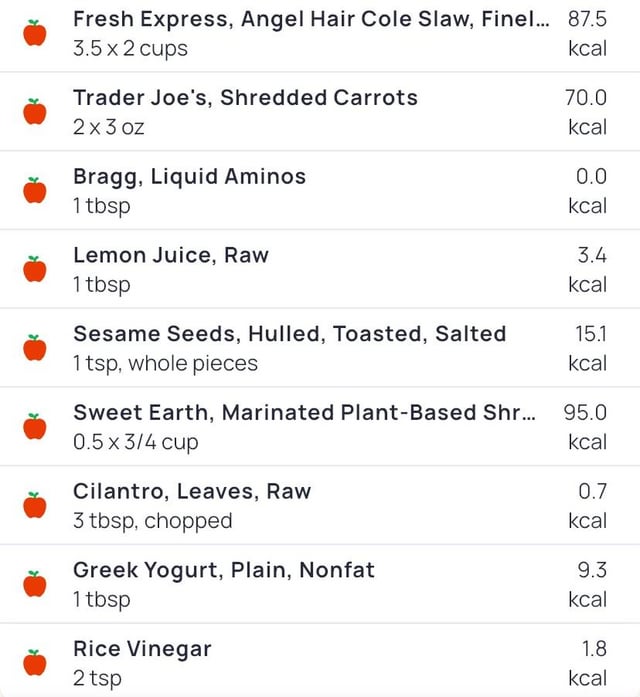Screen dimensions: 640x697
Task: Click the apple icon beside Lemon Juice
Action: [x=35, y=269]
